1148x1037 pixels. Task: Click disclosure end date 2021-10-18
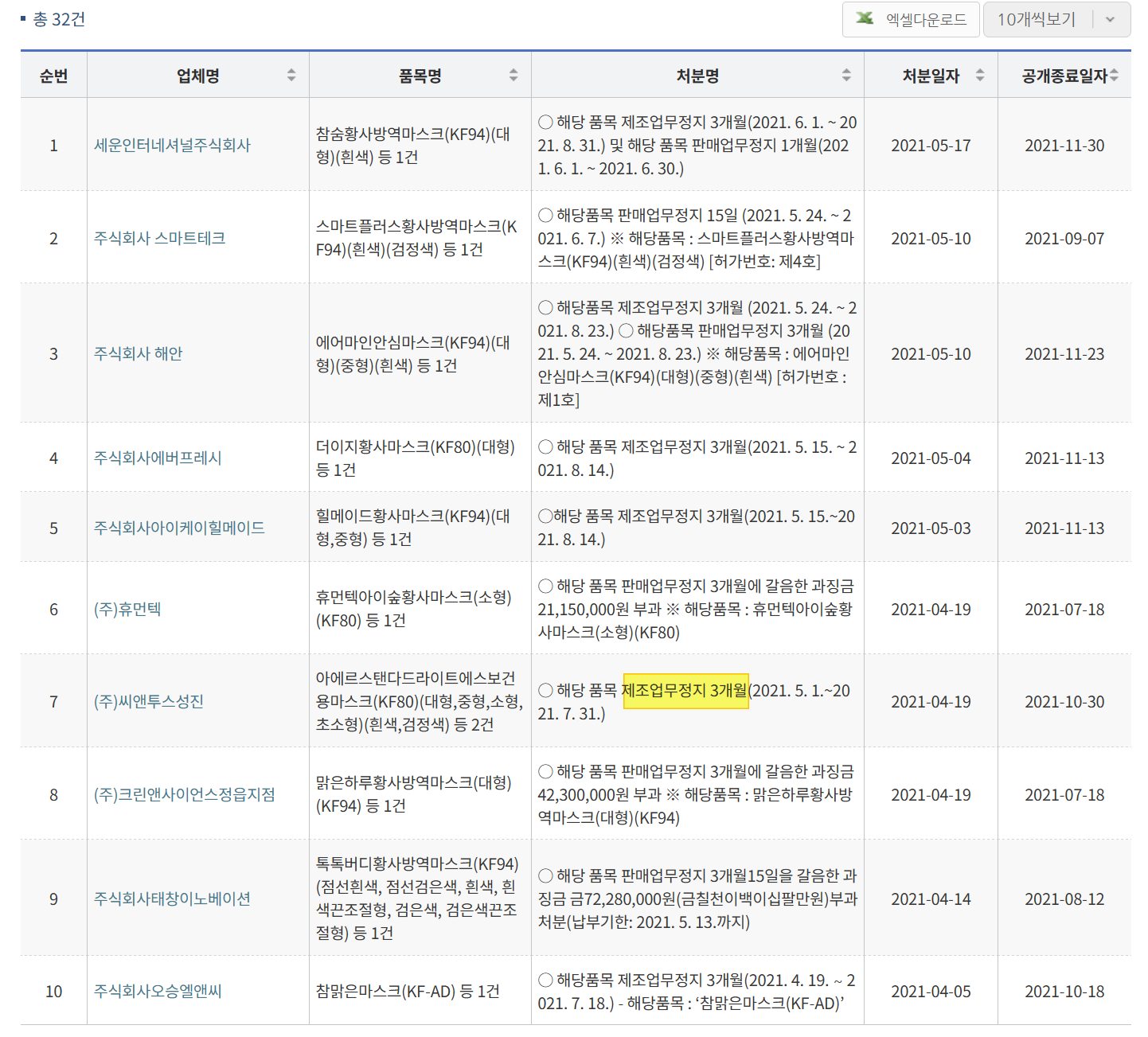[1064, 992]
